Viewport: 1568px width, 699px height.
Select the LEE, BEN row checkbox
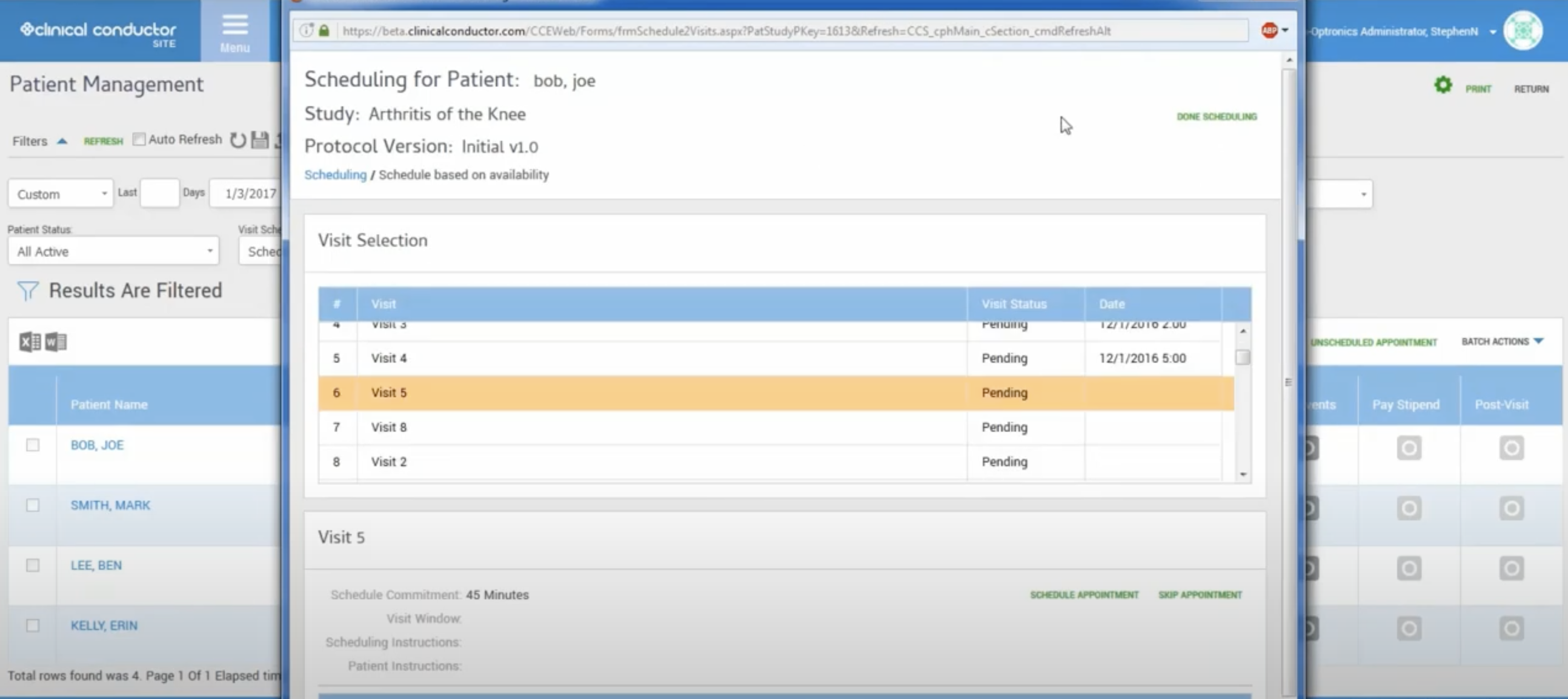point(33,566)
